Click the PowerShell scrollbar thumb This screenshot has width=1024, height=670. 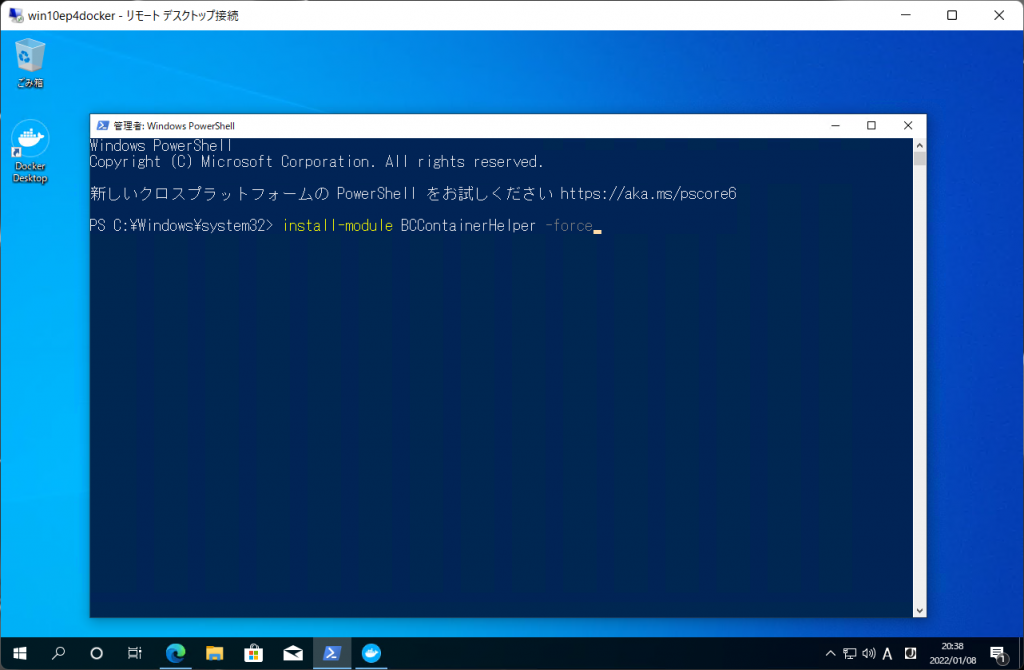pyautogui.click(x=920, y=159)
